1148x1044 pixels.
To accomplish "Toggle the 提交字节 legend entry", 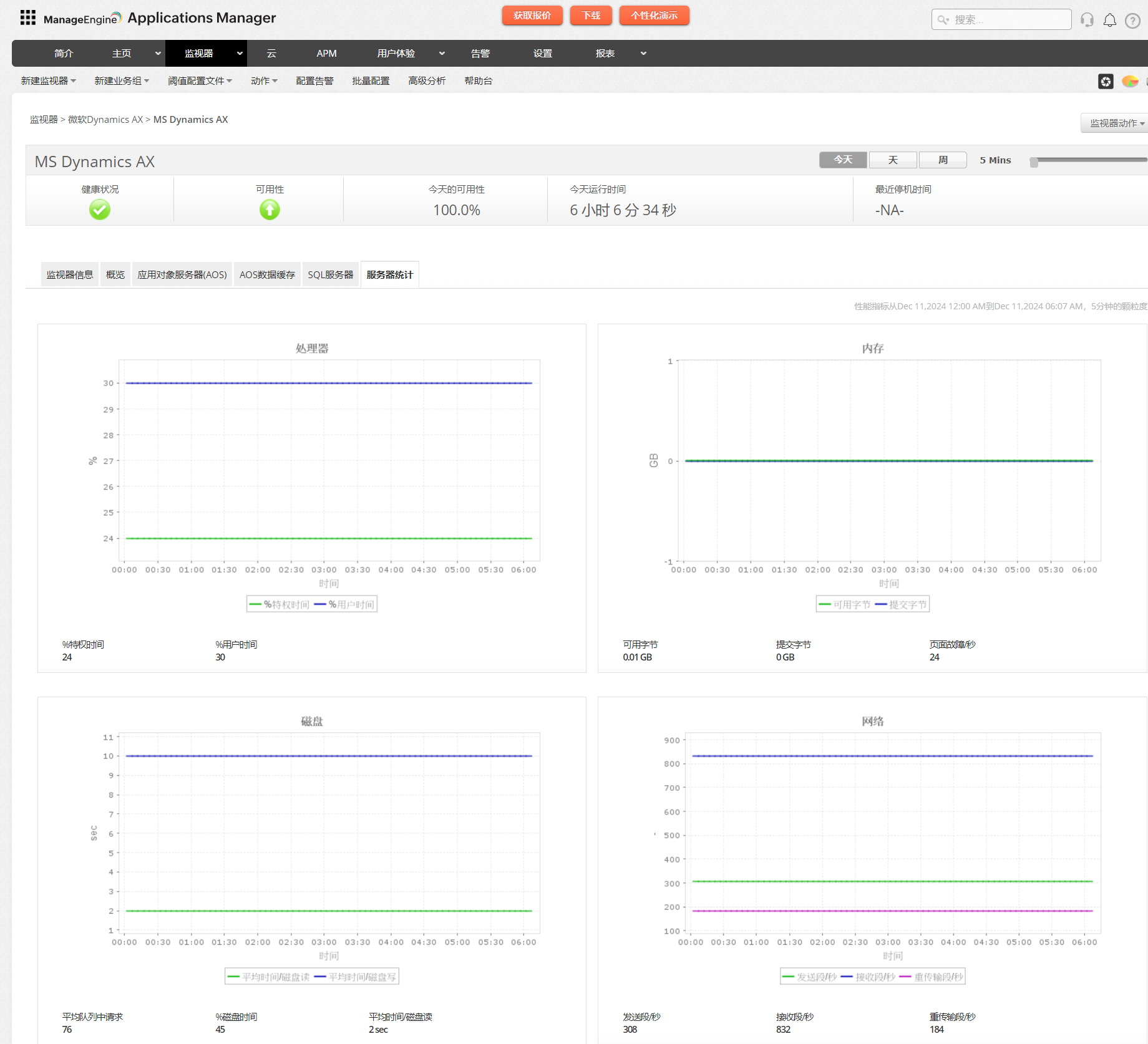I will coord(901,604).
